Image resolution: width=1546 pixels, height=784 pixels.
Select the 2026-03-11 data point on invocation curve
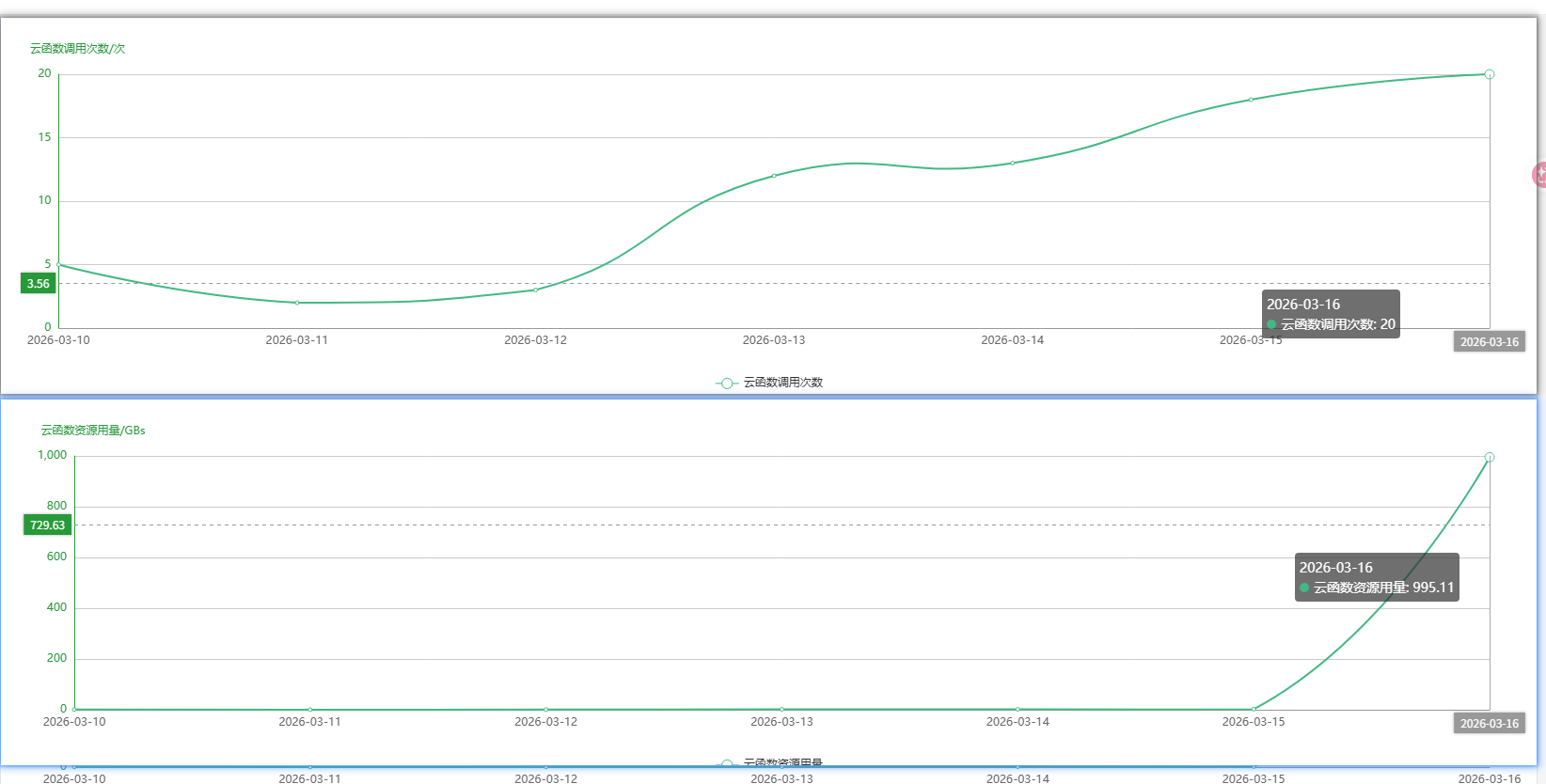click(297, 303)
